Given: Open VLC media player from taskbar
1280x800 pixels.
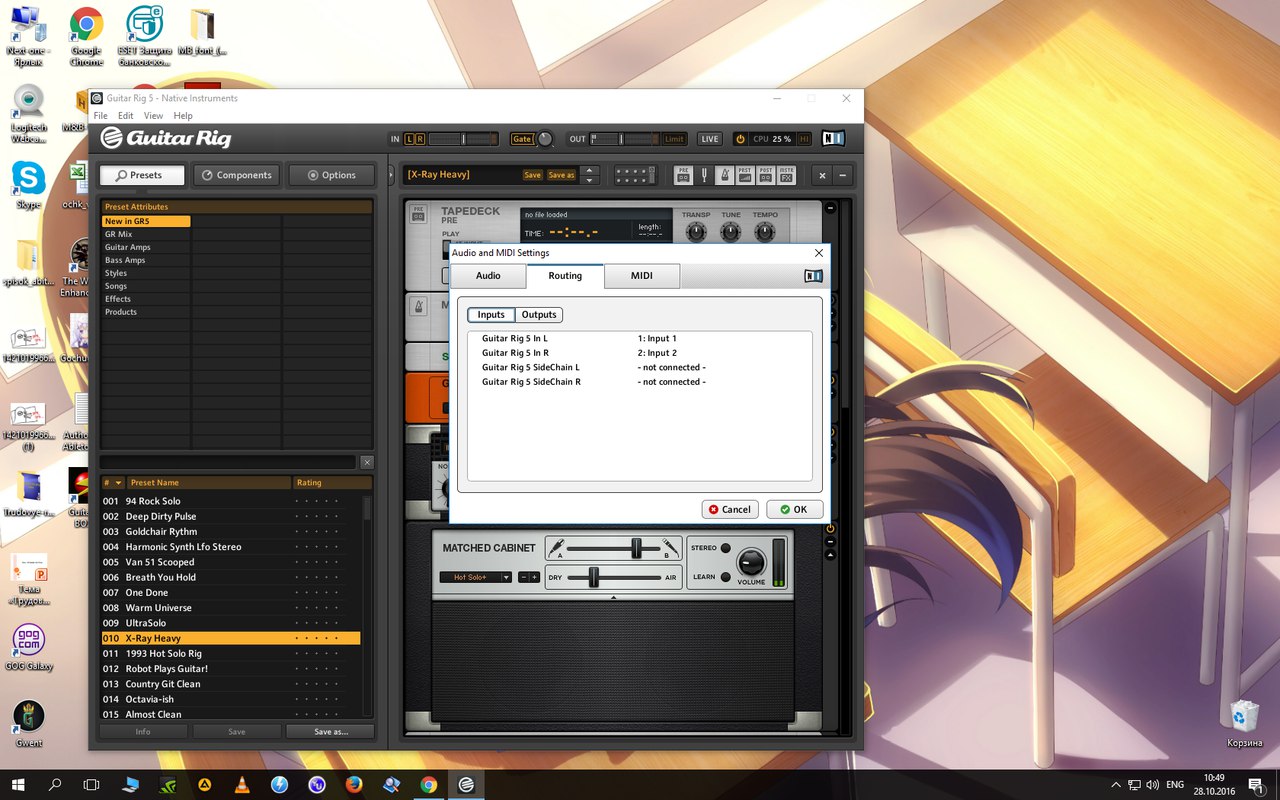Looking at the screenshot, I should [x=241, y=785].
